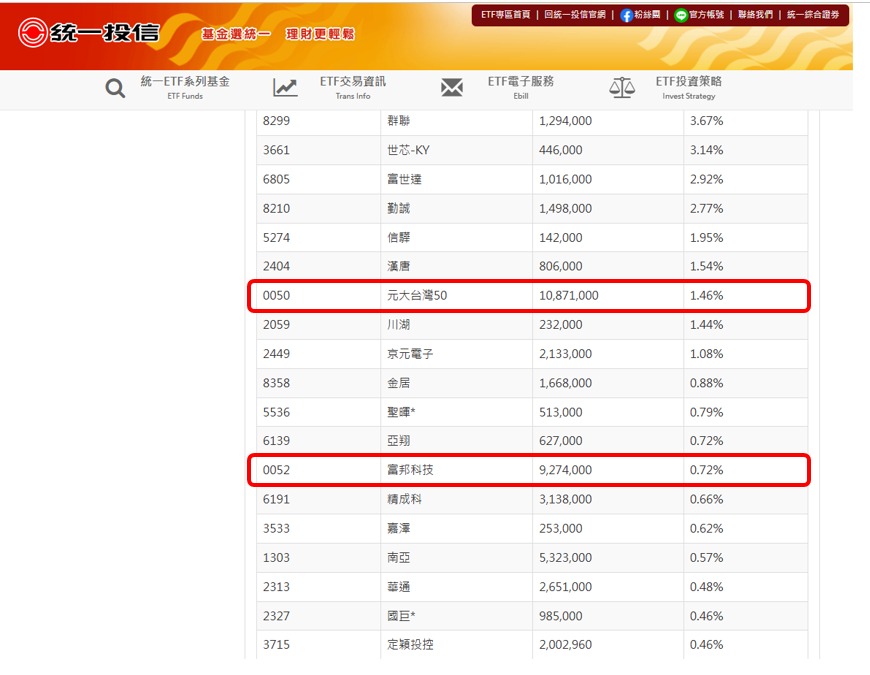Select stock code 5536
870x675 pixels.
tap(276, 413)
